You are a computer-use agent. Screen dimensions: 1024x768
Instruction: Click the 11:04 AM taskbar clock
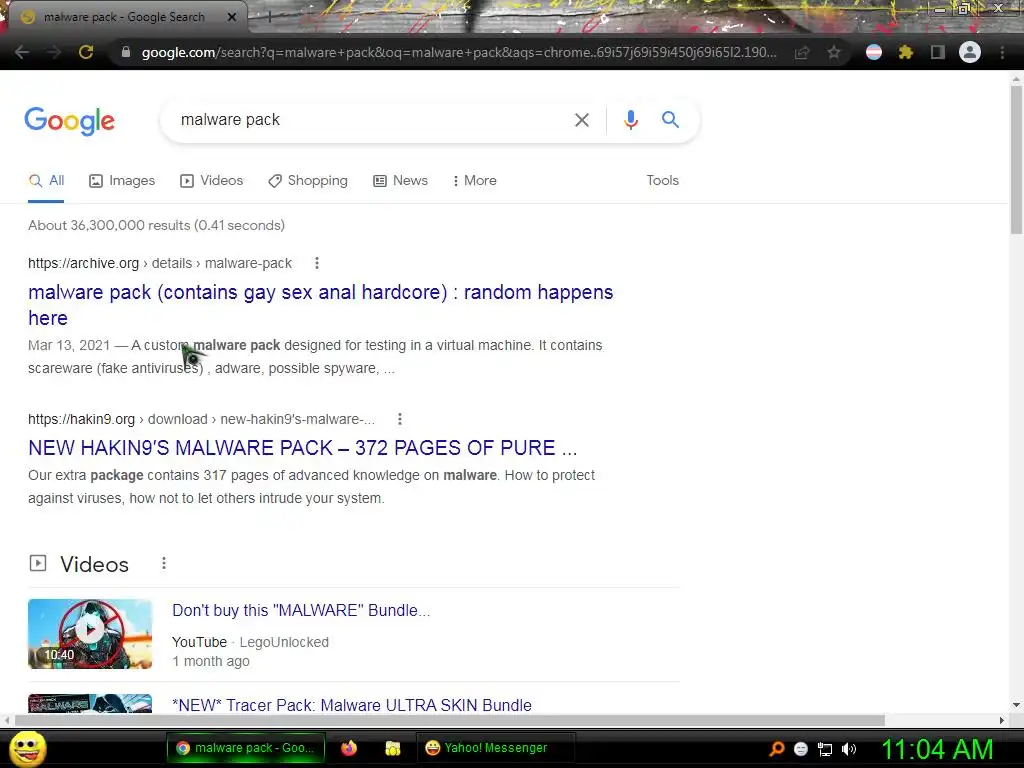938,749
